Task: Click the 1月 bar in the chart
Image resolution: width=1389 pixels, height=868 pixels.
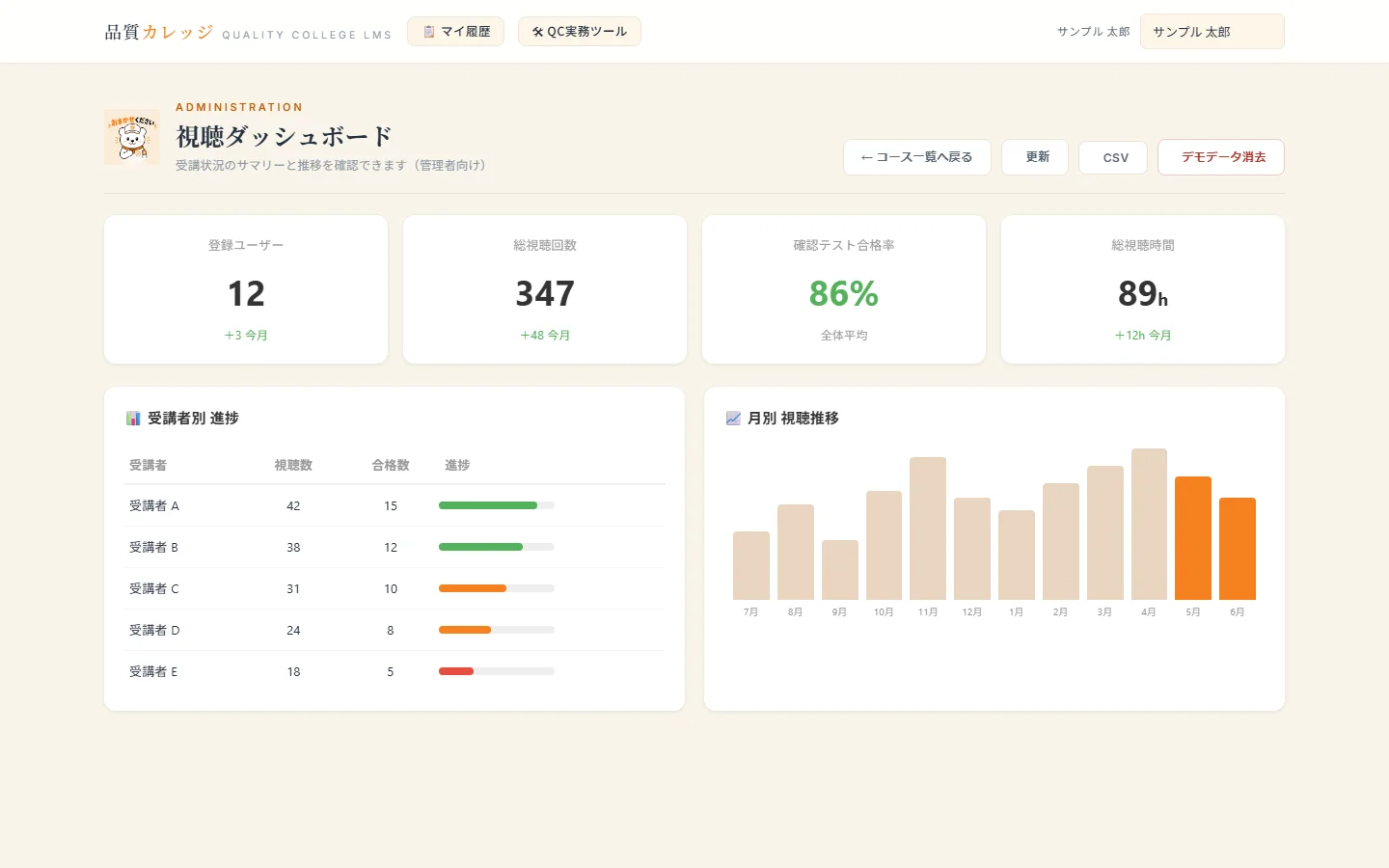Action: (x=1017, y=555)
